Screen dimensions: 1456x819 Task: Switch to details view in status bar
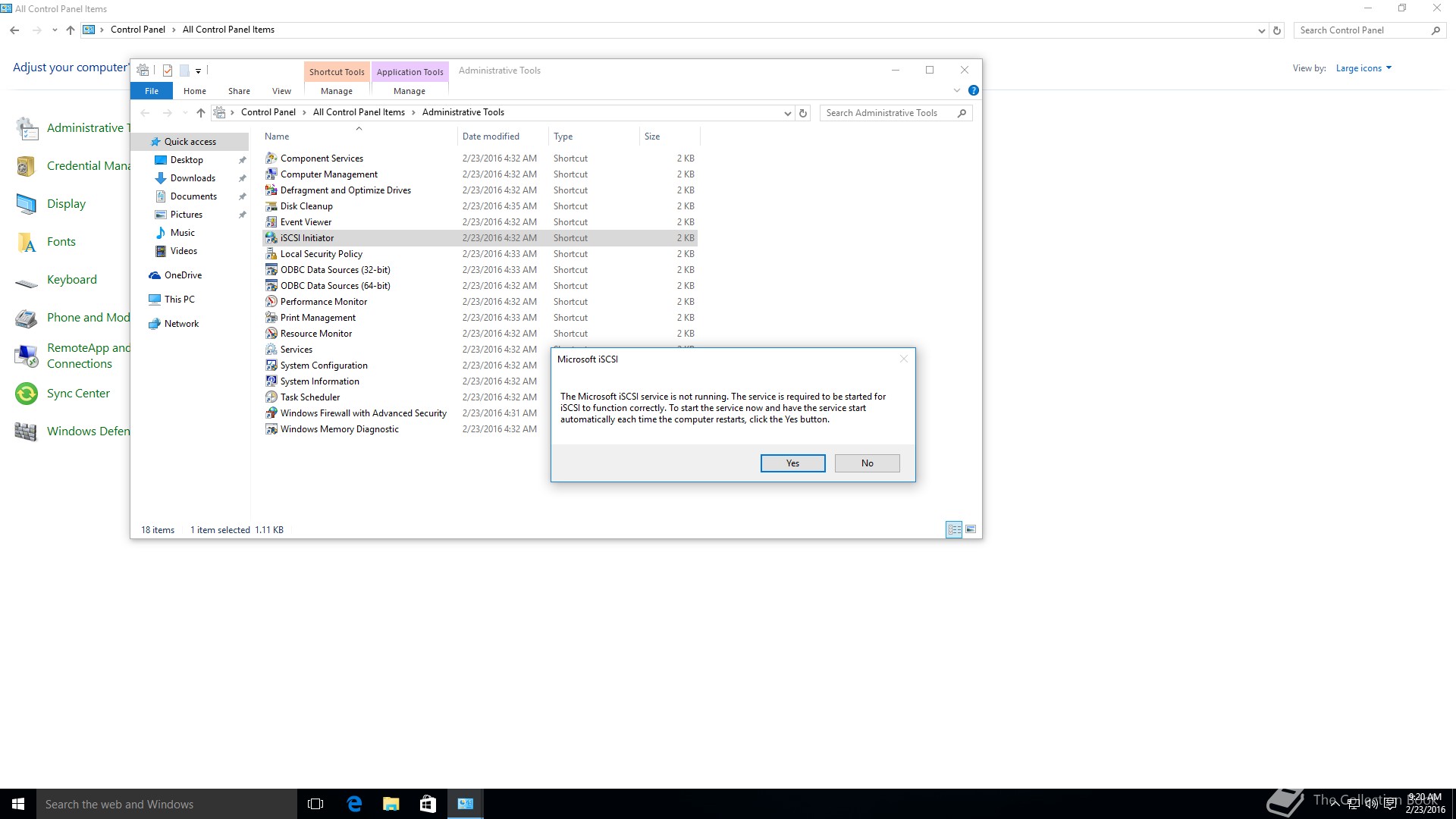[x=954, y=529]
